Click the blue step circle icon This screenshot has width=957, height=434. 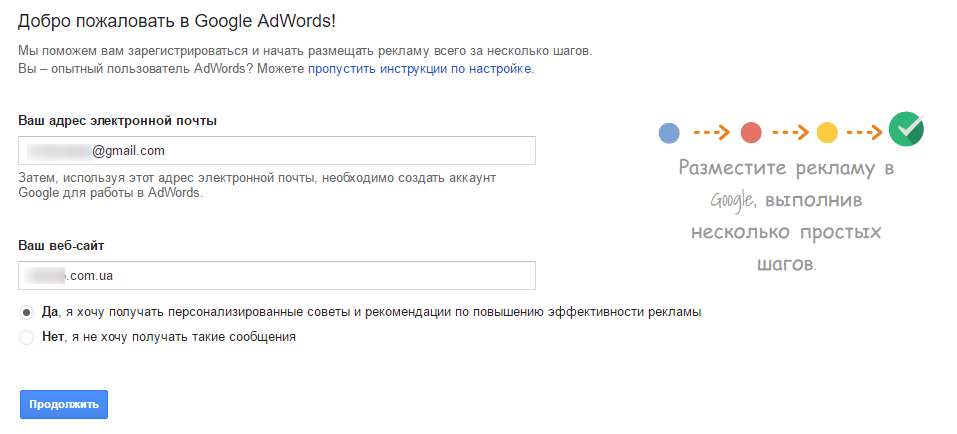coord(670,132)
